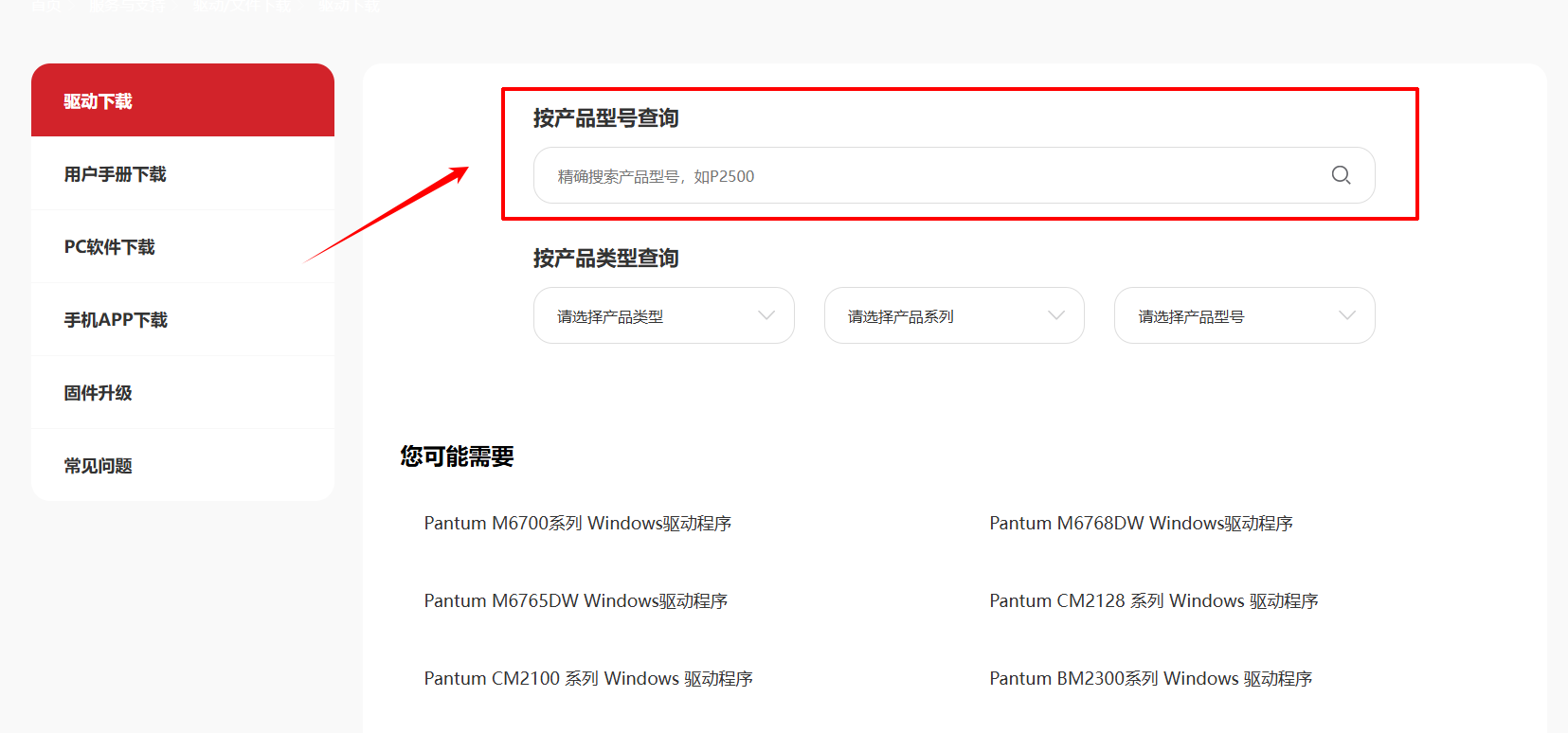This screenshot has height=733, width=1568.
Task: Open Pantum CM2100 系列 Windows 驱动程序 link
Action: [588, 678]
